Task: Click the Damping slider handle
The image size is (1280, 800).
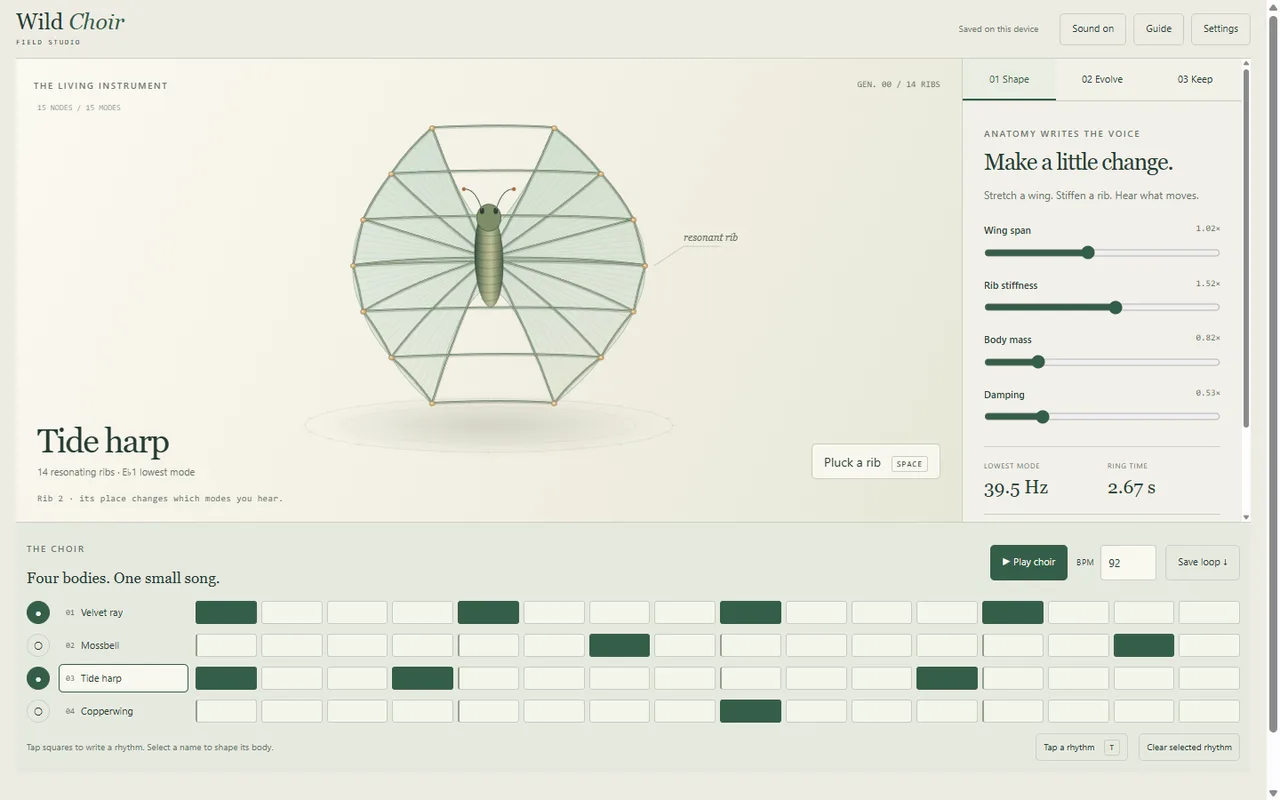Action: (x=1043, y=417)
